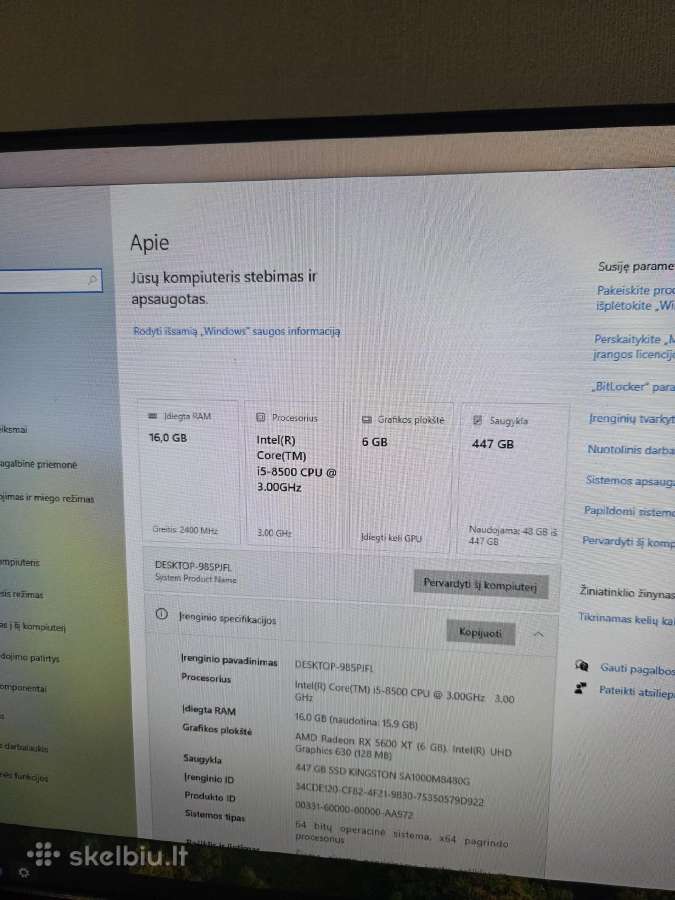The width and height of the screenshot is (675, 900).
Task: Select sidebar item ending in 'darbalaukis'
Action: pyautogui.click(x=24, y=747)
